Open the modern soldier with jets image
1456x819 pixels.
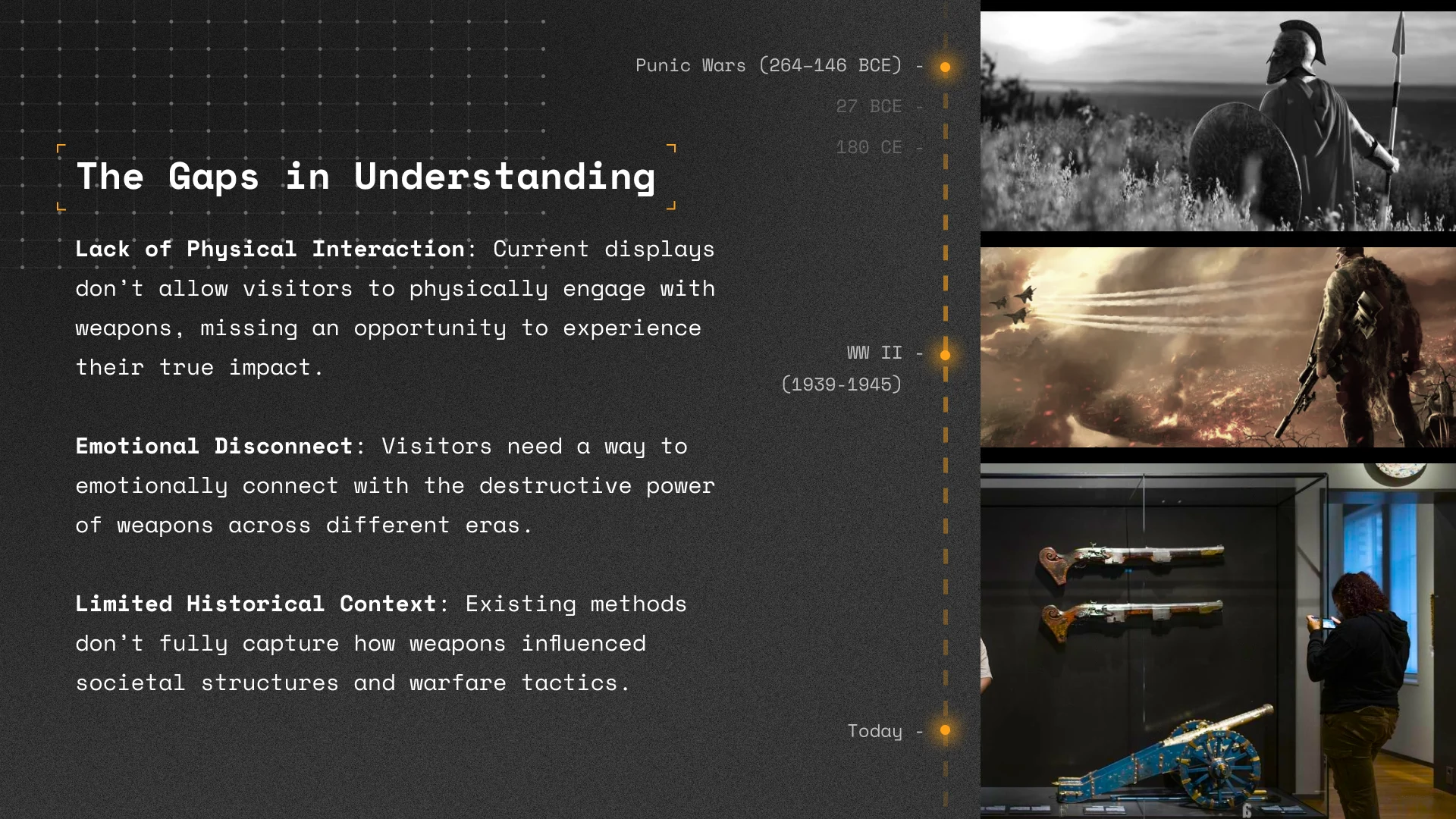pyautogui.click(x=1217, y=347)
